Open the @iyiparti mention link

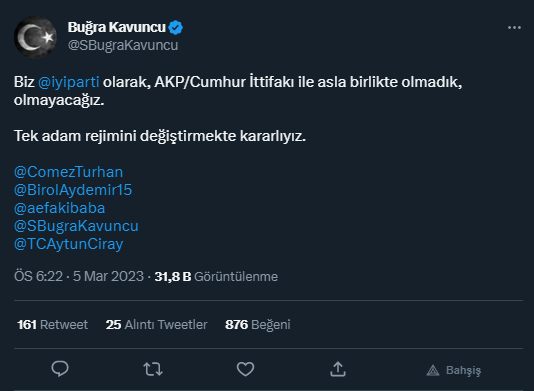tap(69, 82)
